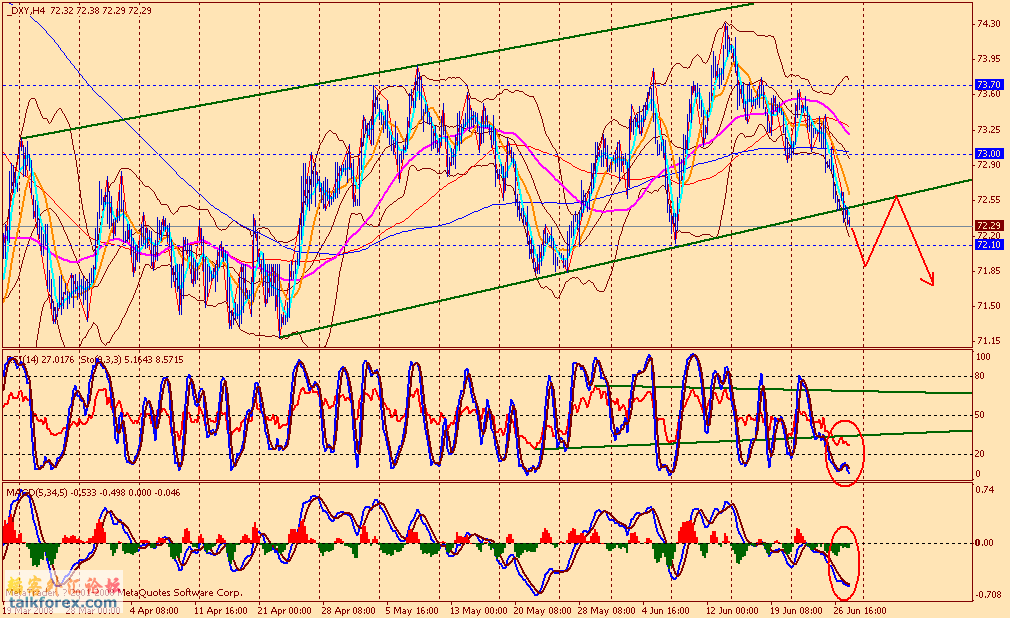Click the 80 level on RSI scale

pos(980,376)
